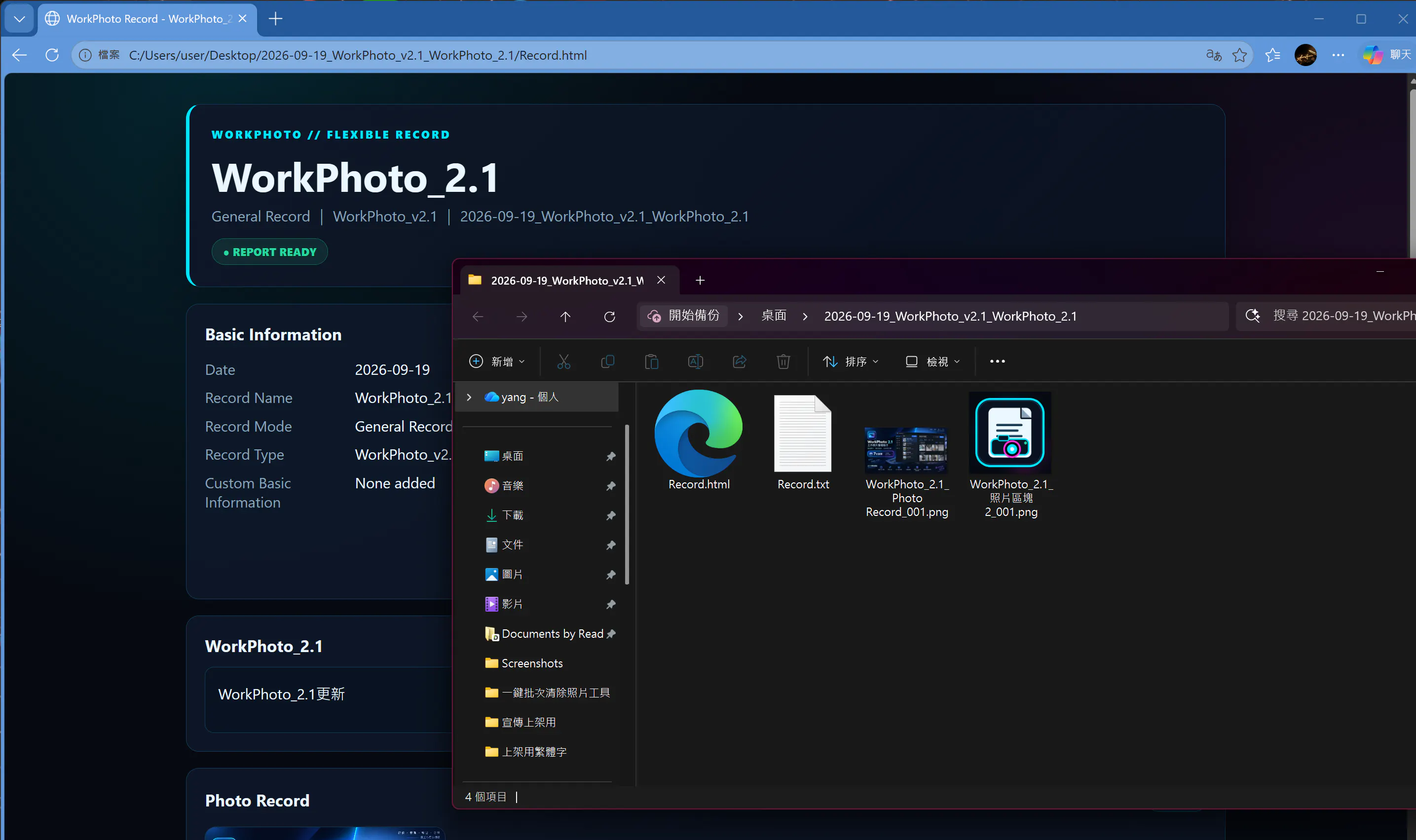Go forward in File Explorer
Viewport: 1416px width, 840px height.
tap(522, 316)
